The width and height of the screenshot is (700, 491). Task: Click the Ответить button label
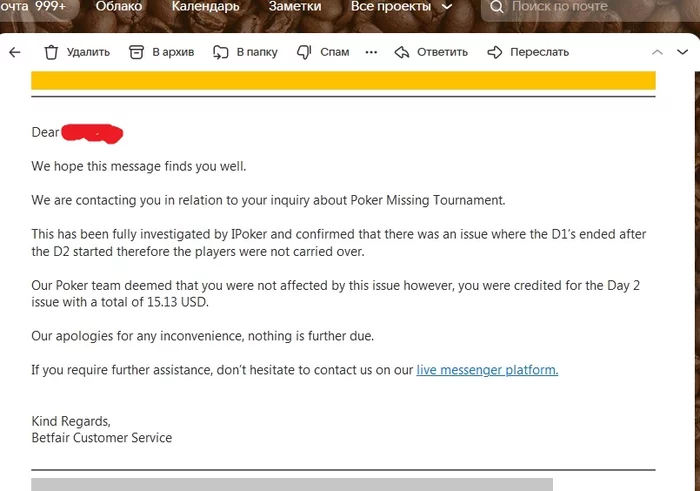[x=442, y=52]
